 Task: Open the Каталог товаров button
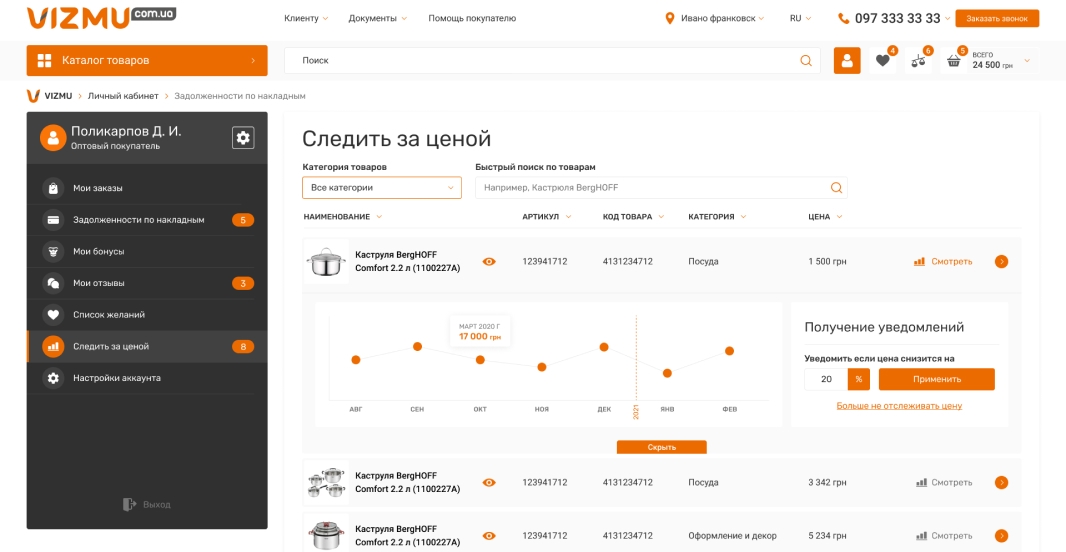click(147, 61)
